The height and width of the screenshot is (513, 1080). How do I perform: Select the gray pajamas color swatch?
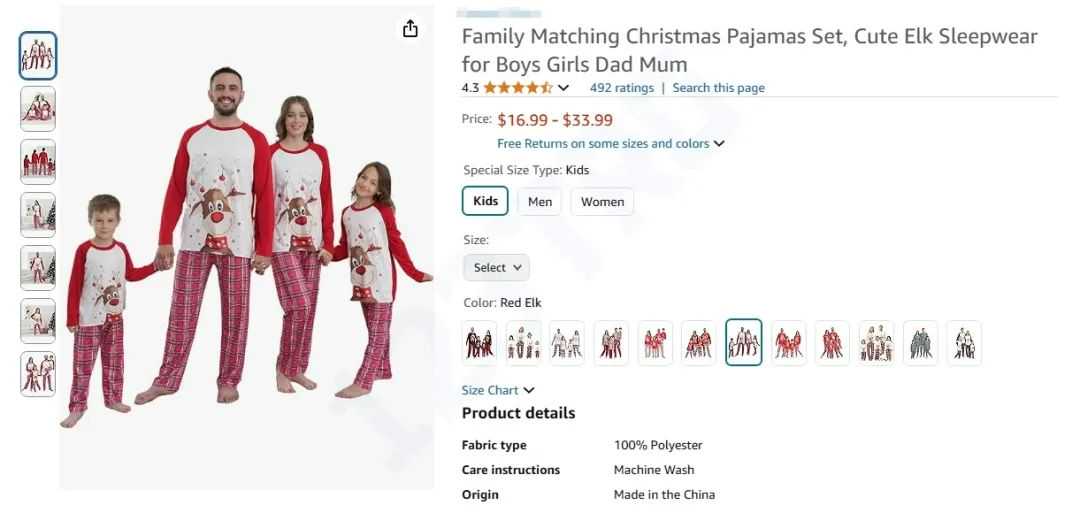[x=920, y=343]
